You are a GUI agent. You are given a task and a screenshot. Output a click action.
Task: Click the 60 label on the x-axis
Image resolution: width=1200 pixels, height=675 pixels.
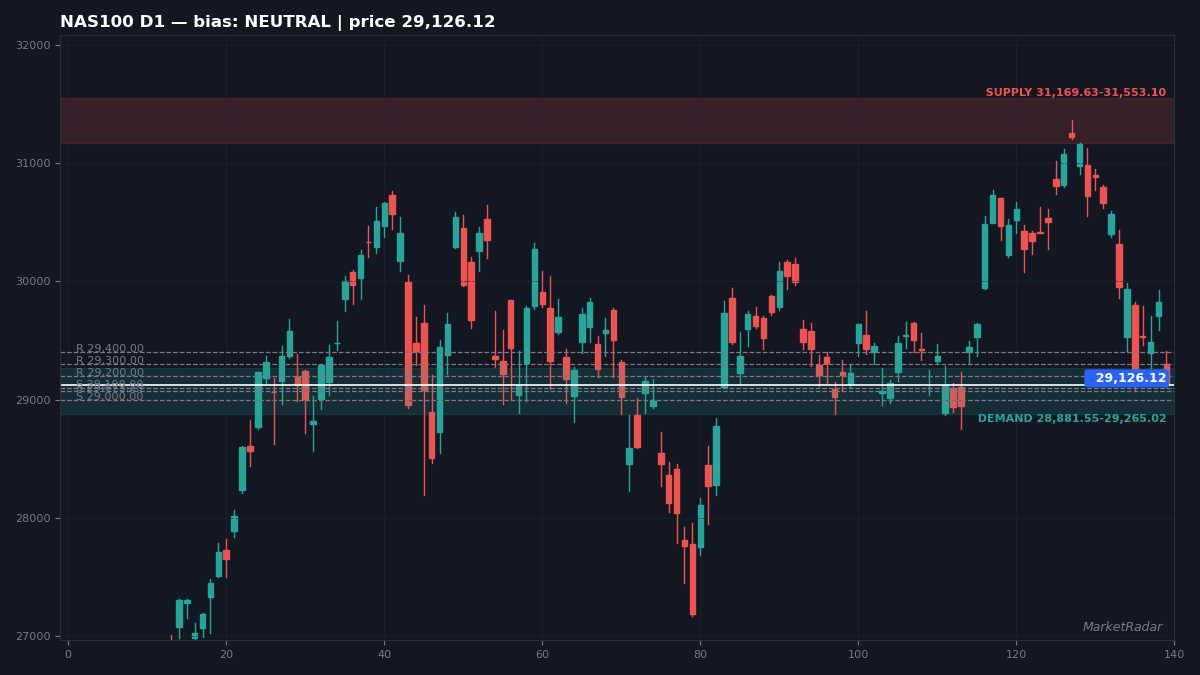point(542,655)
